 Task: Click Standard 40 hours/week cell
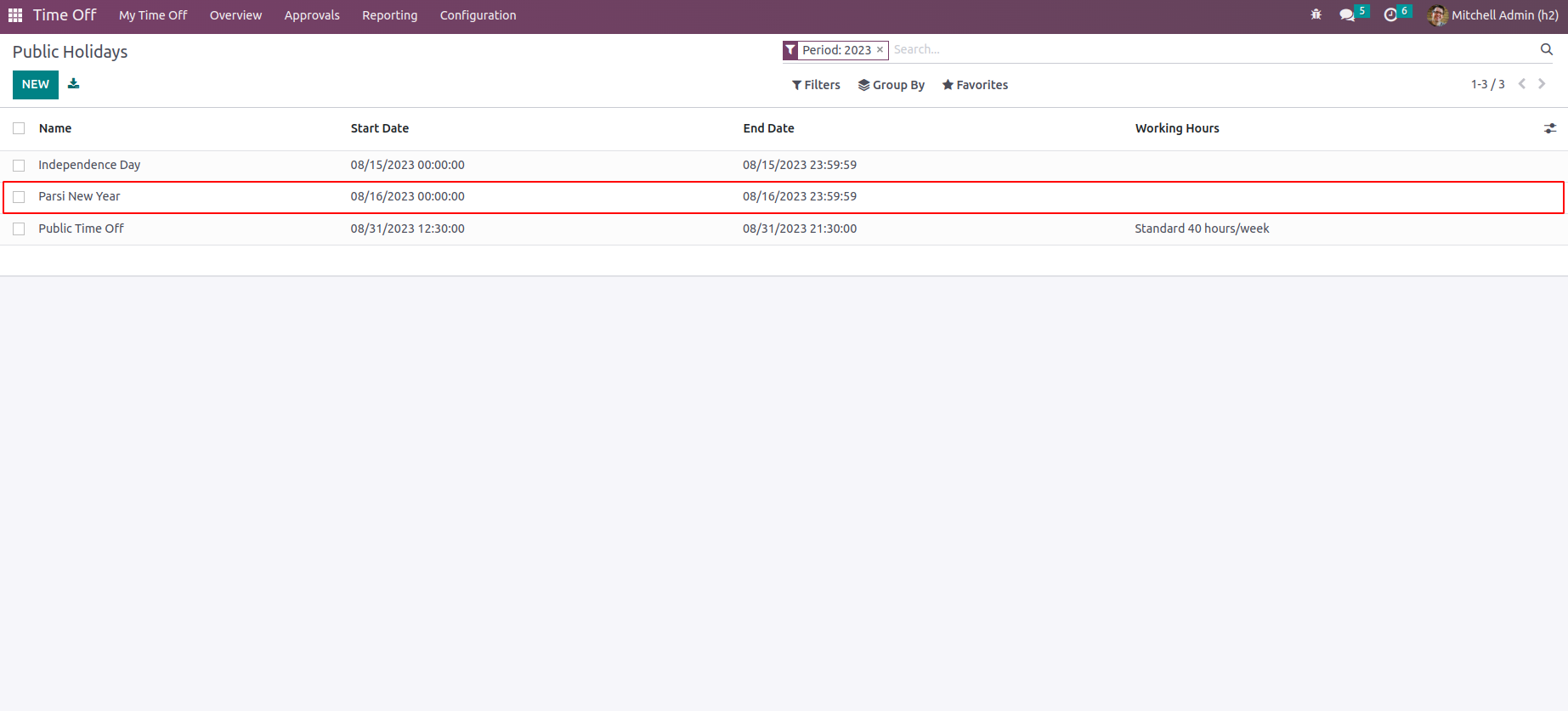click(x=1202, y=229)
